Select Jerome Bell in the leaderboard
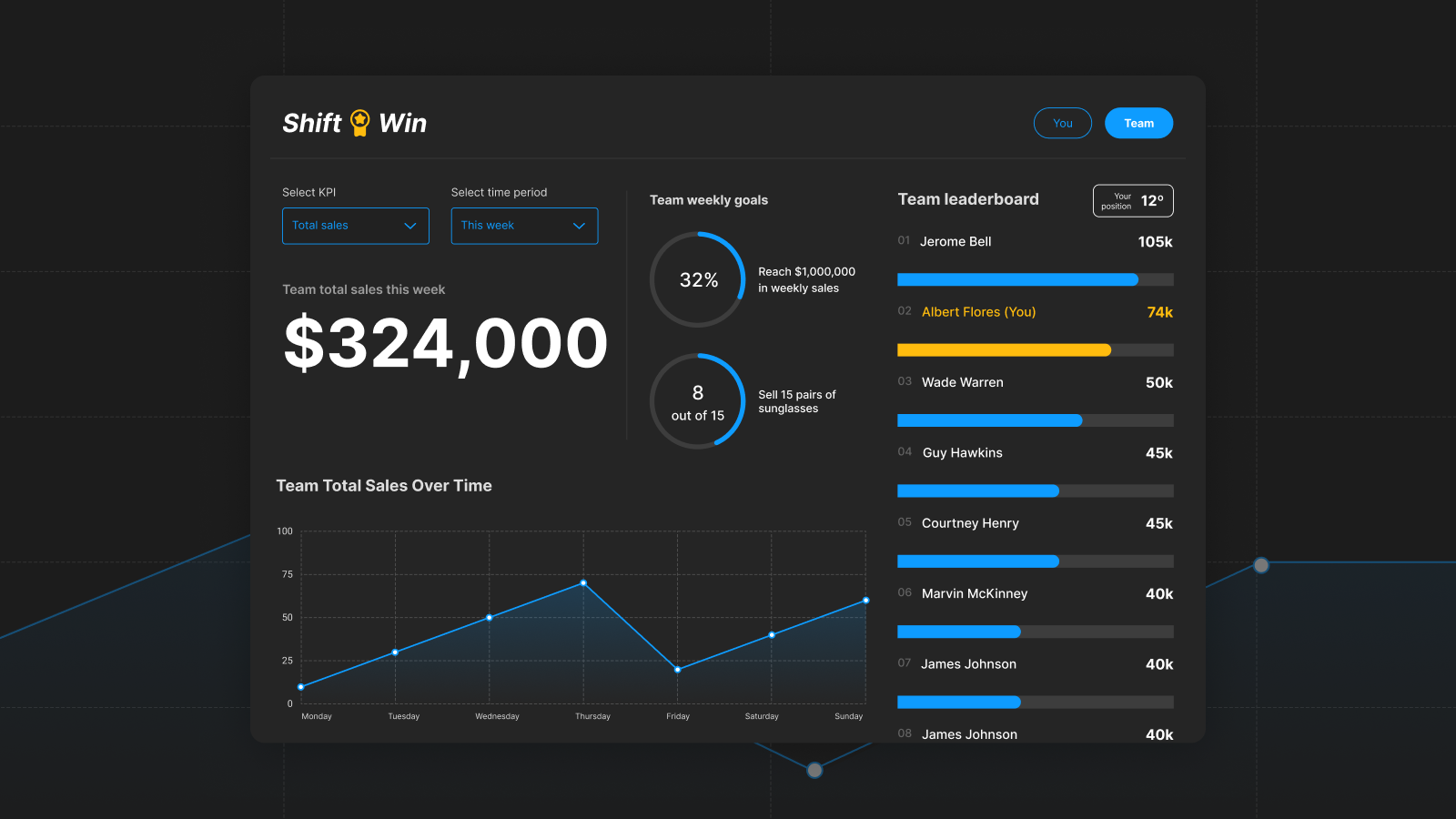The width and height of the screenshot is (1456, 819). click(1036, 241)
